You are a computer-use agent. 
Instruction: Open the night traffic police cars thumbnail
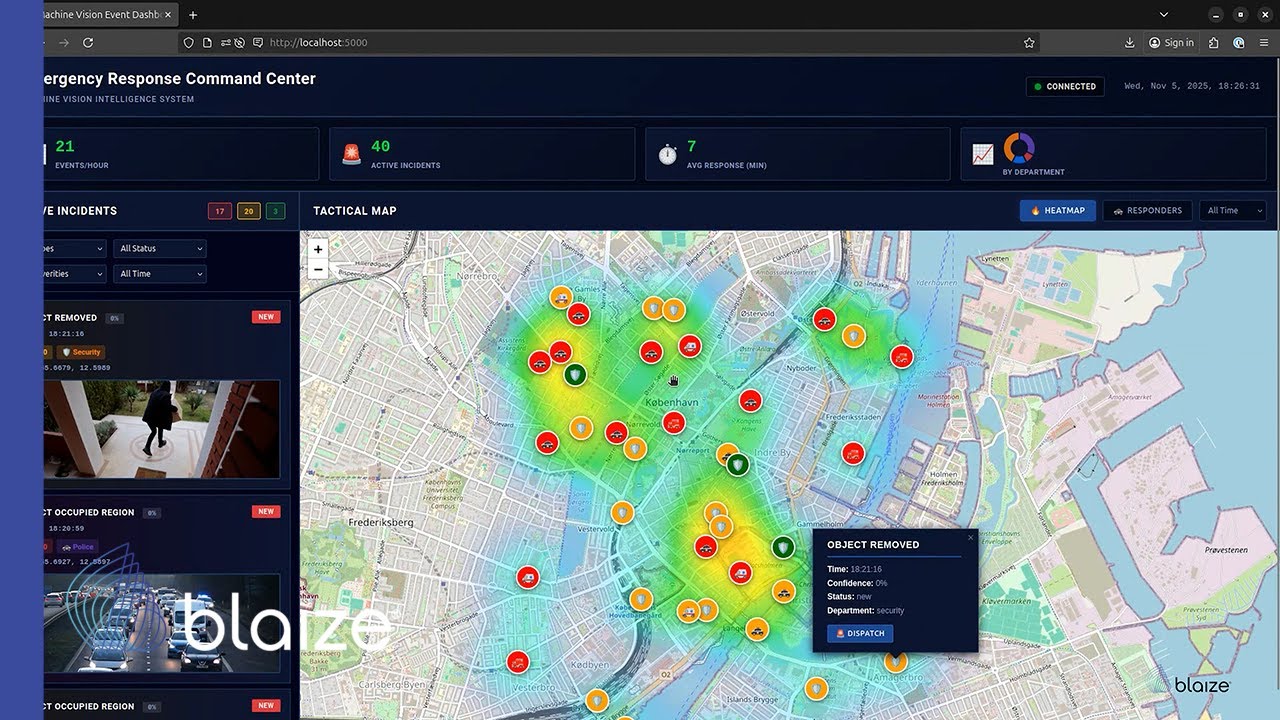pyautogui.click(x=162, y=623)
